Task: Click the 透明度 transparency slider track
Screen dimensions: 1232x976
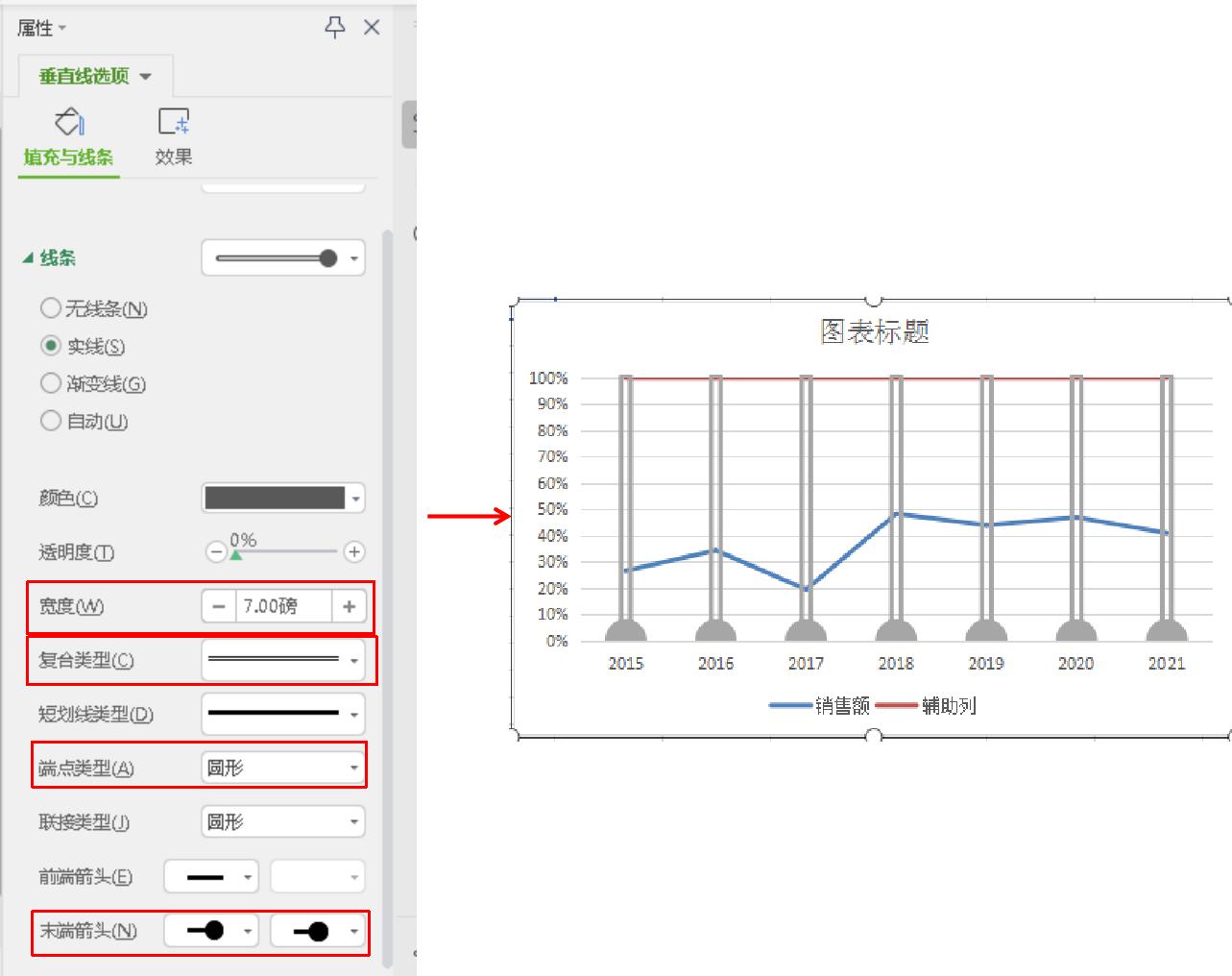Action: coord(288,552)
